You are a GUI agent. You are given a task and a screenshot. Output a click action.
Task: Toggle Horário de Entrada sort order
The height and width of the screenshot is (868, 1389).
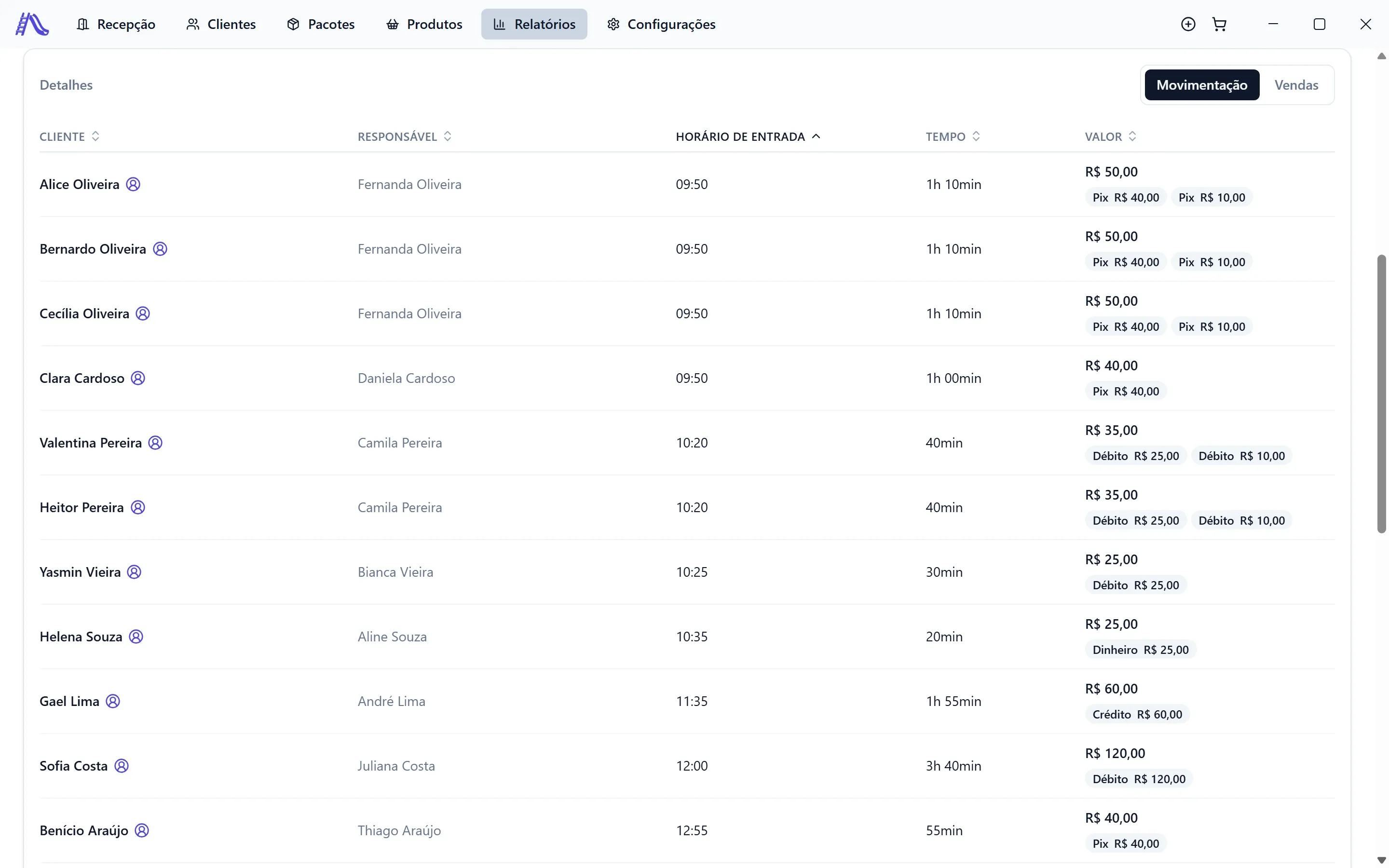tap(748, 136)
